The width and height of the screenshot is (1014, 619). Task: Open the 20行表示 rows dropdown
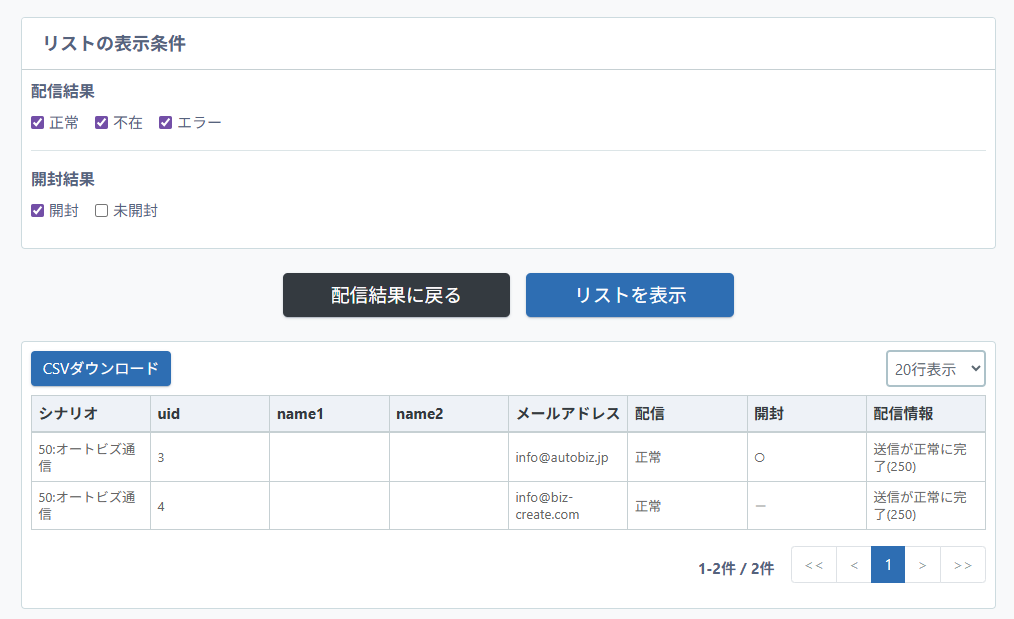coord(935,368)
